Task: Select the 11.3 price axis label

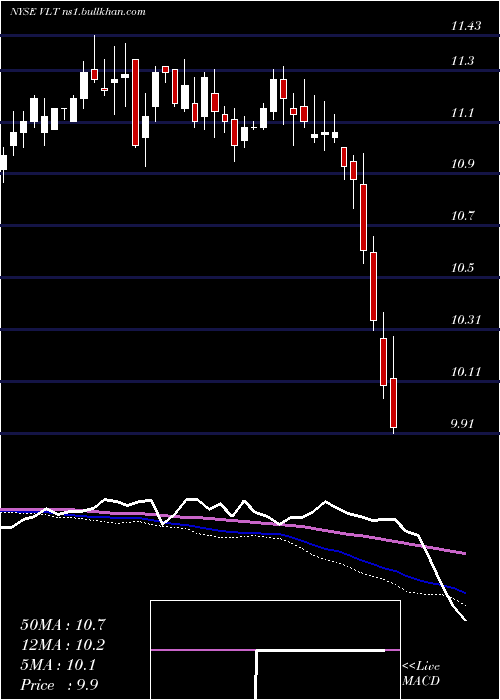Action: pyautogui.click(x=462, y=61)
